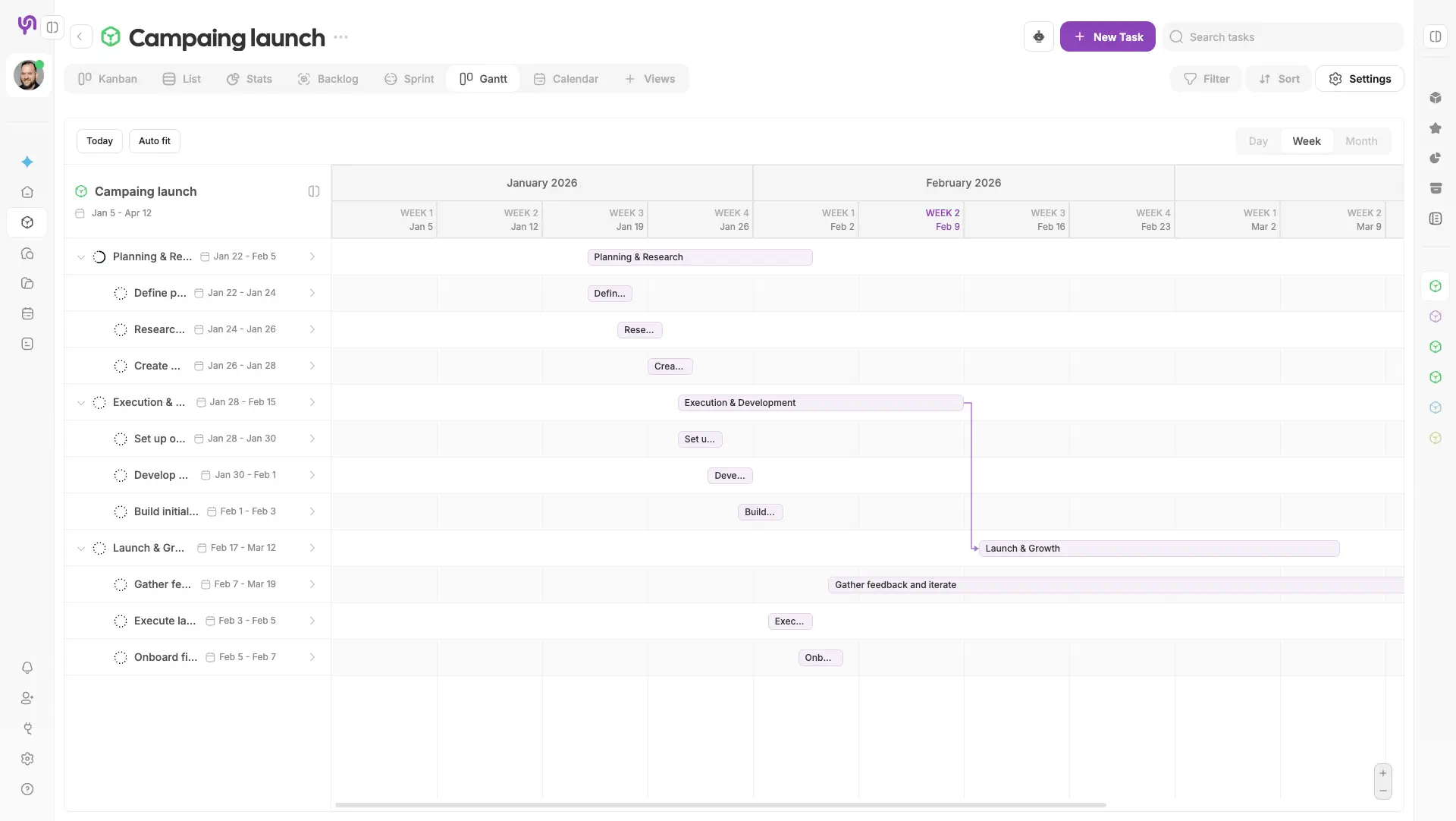Viewport: 1456px width, 821px height.
Task: Switch timeline scale to Month
Action: click(1360, 141)
